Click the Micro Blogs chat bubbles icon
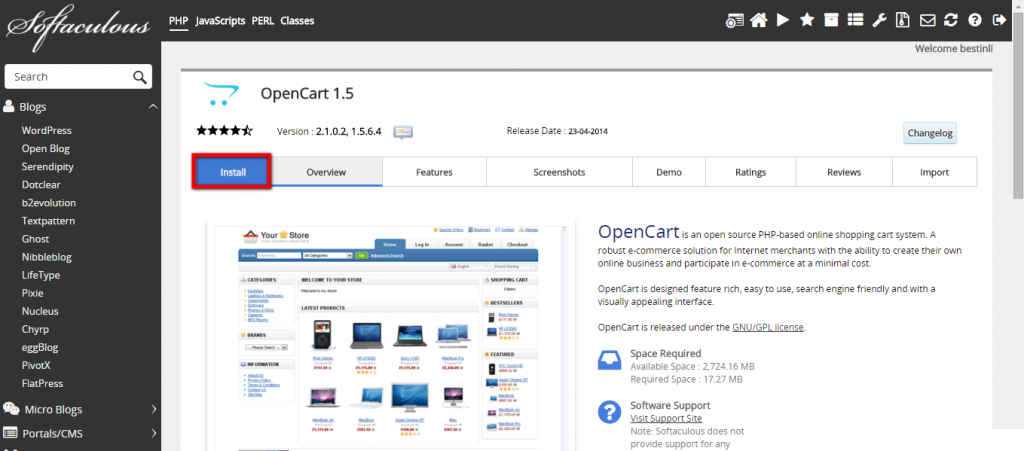Screen dimensions: 1024x451 (x=11, y=409)
